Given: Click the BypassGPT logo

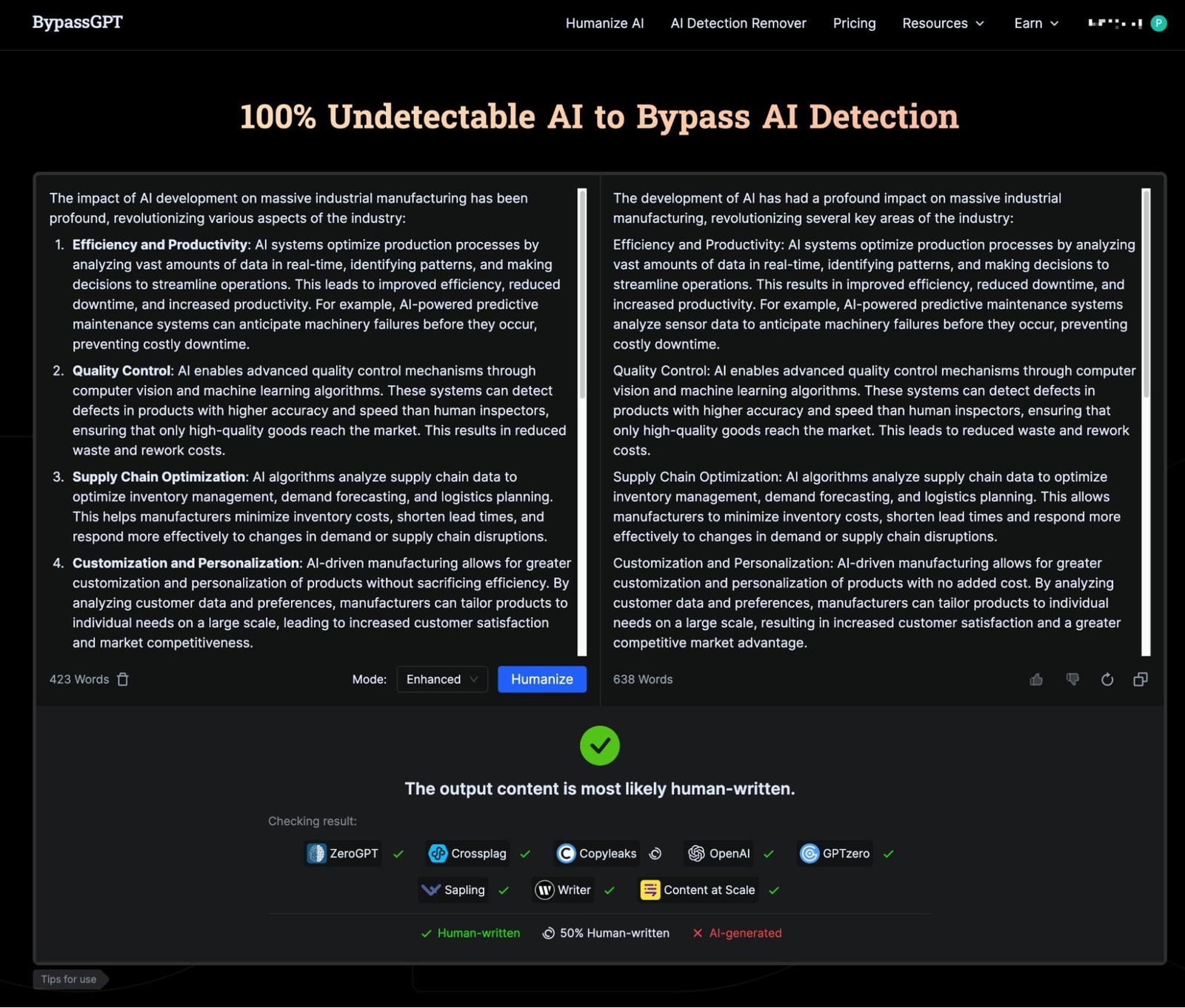Looking at the screenshot, I should click(77, 22).
